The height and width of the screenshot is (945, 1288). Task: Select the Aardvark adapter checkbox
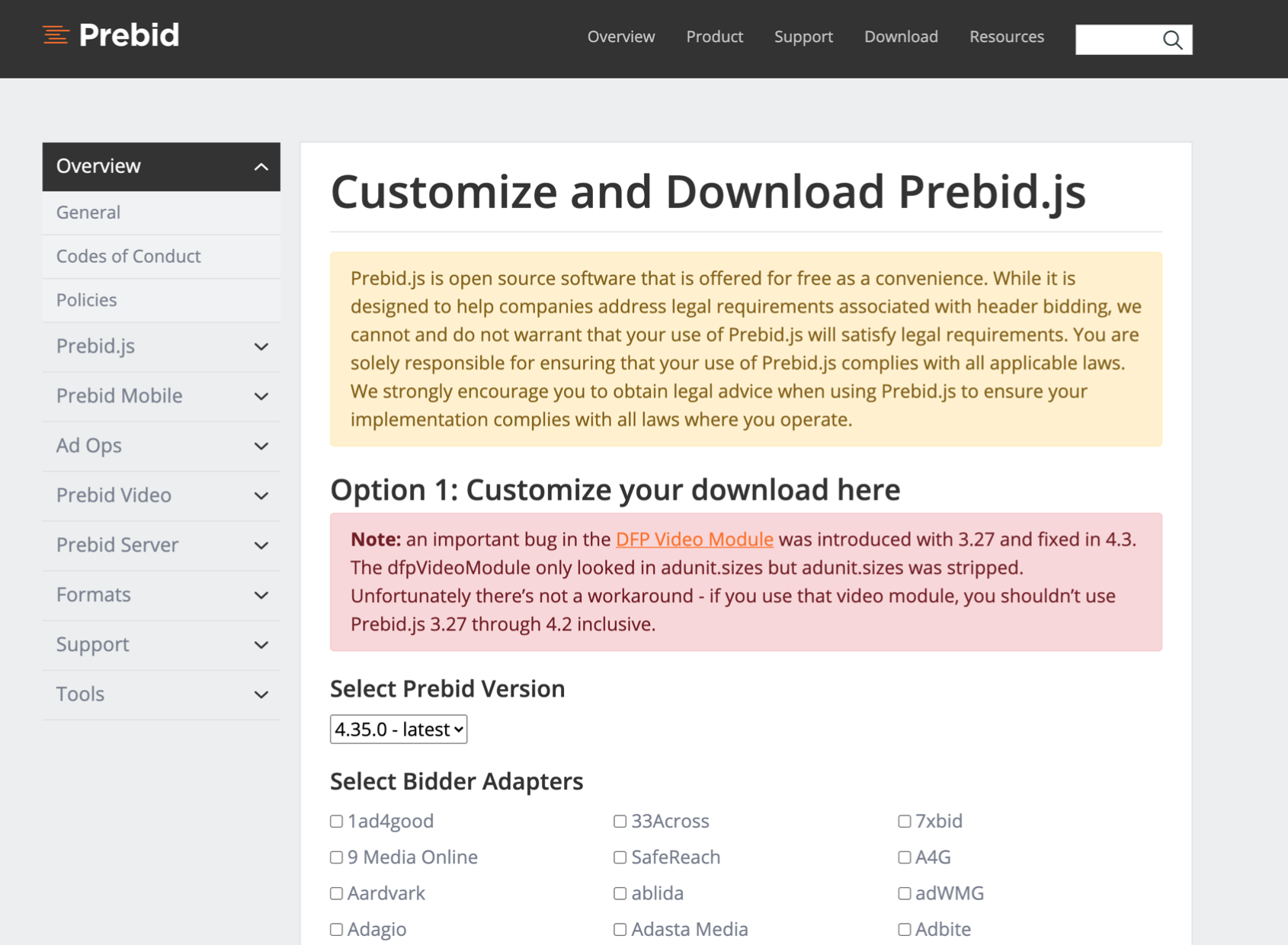tap(336, 893)
